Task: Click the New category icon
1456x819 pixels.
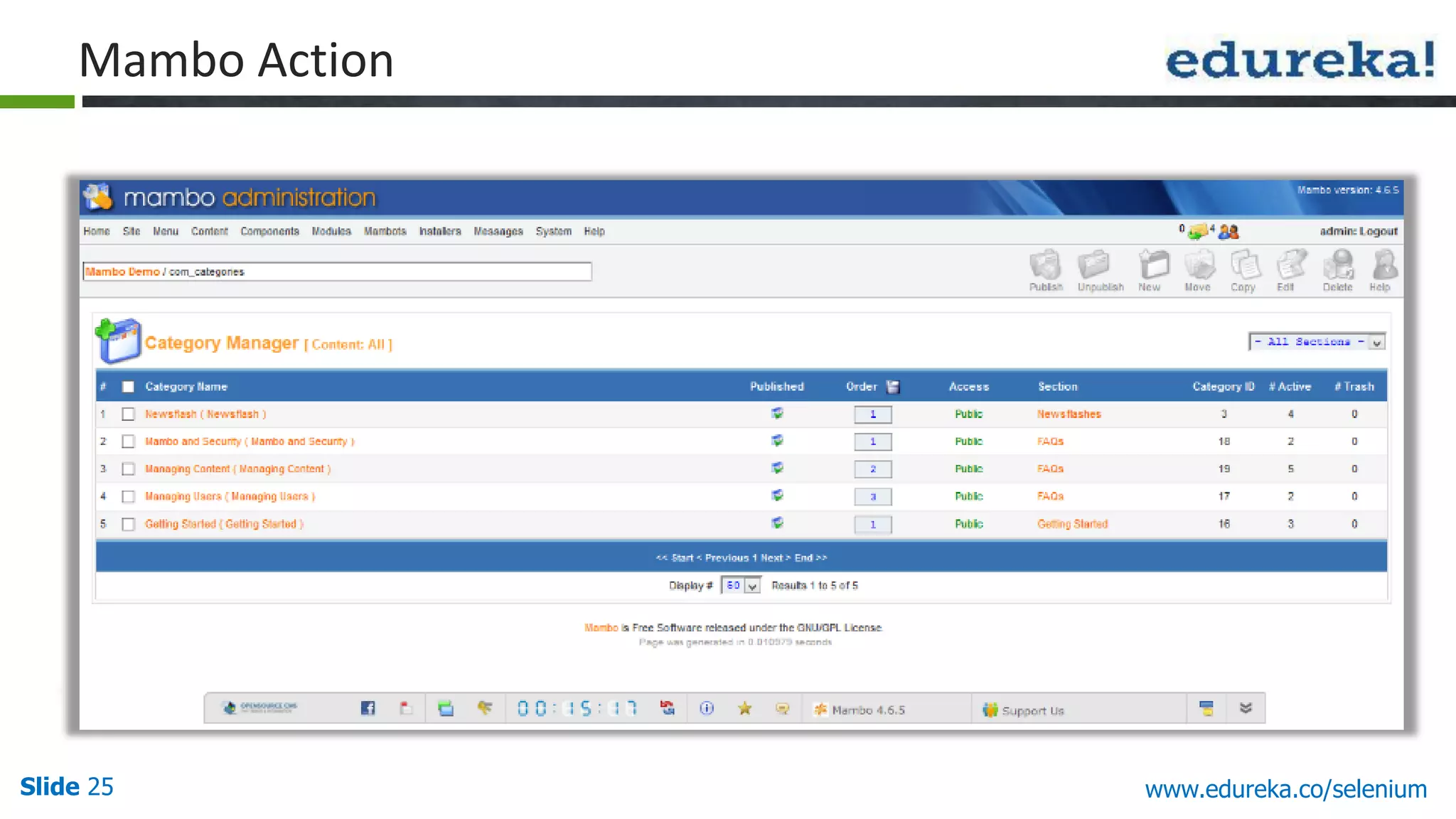Action: tap(1152, 267)
